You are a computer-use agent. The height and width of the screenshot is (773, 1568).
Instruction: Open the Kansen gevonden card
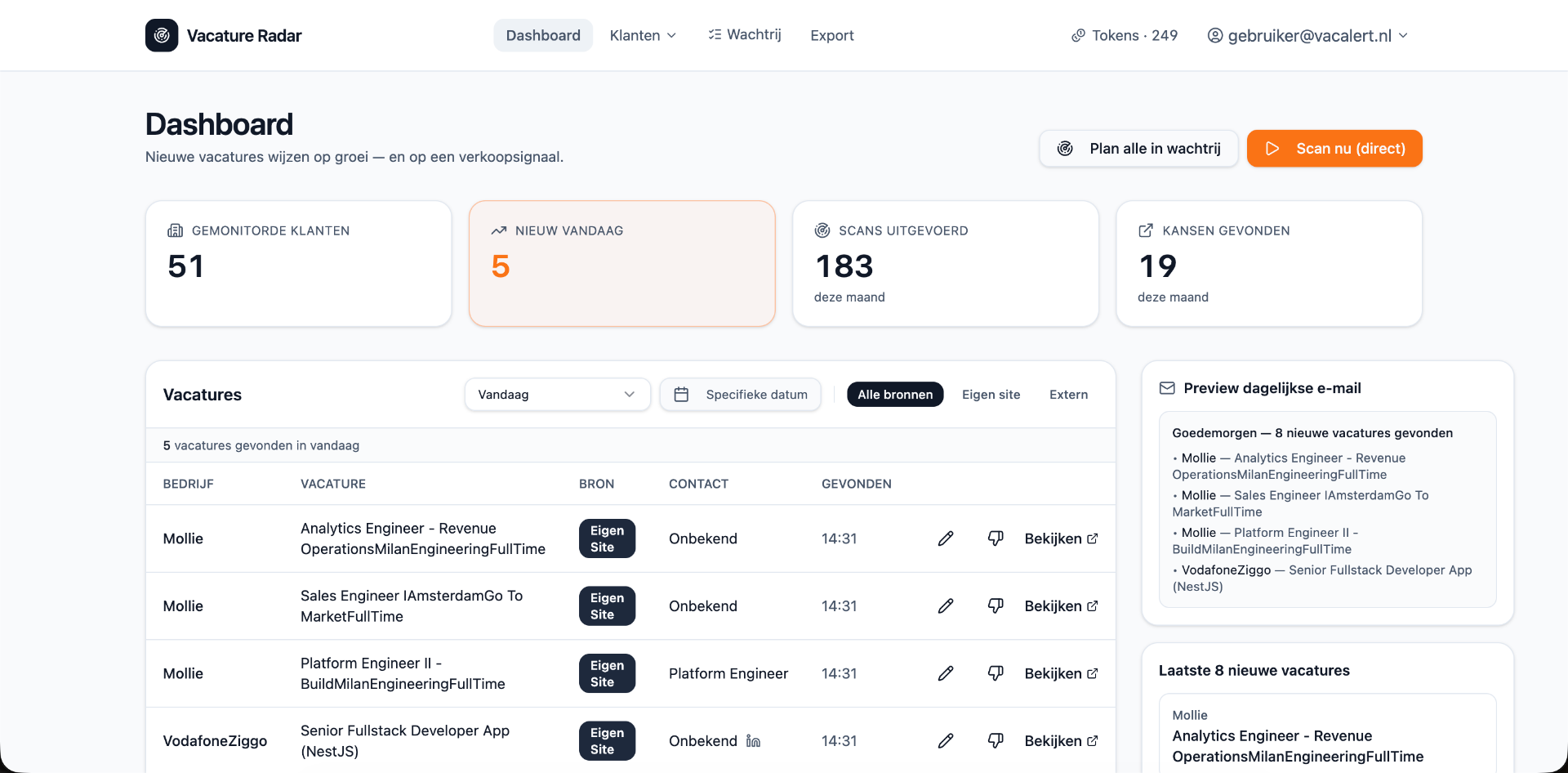[x=1269, y=264]
